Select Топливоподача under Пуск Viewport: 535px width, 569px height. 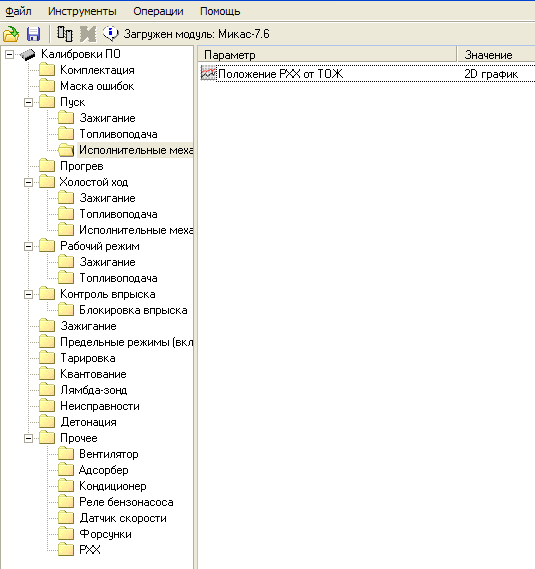click(x=118, y=134)
